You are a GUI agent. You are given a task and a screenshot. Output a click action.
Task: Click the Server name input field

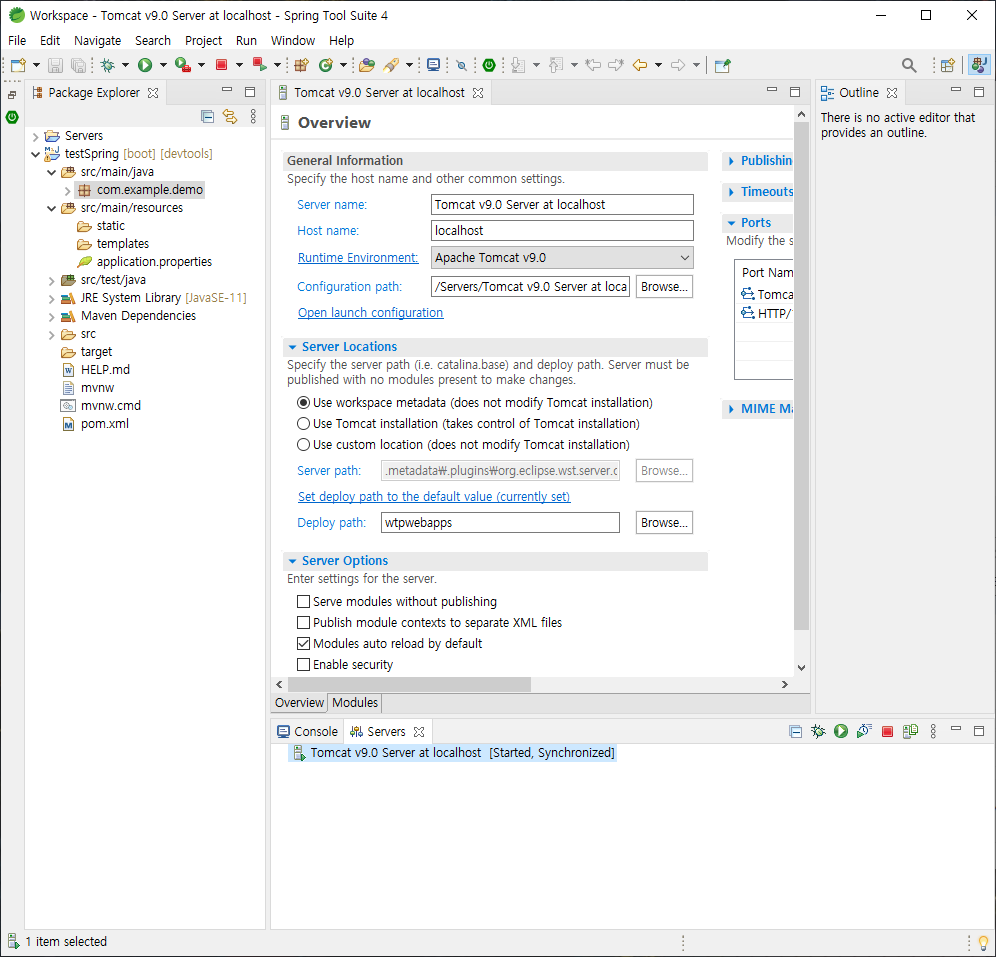562,204
